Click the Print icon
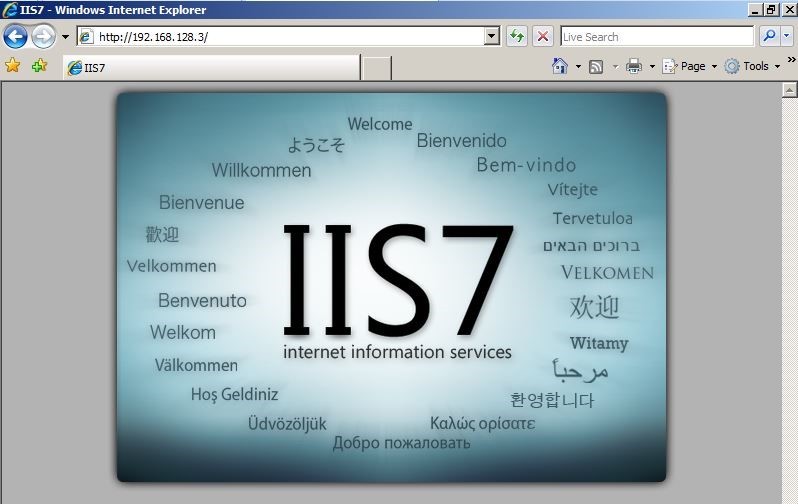This screenshot has width=798, height=504. pos(634,66)
